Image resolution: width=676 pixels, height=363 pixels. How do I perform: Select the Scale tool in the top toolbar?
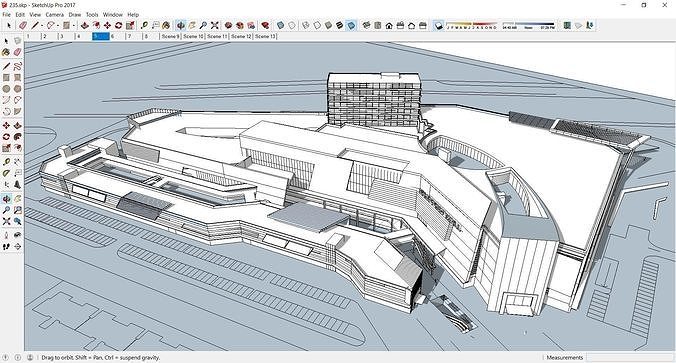(130, 25)
